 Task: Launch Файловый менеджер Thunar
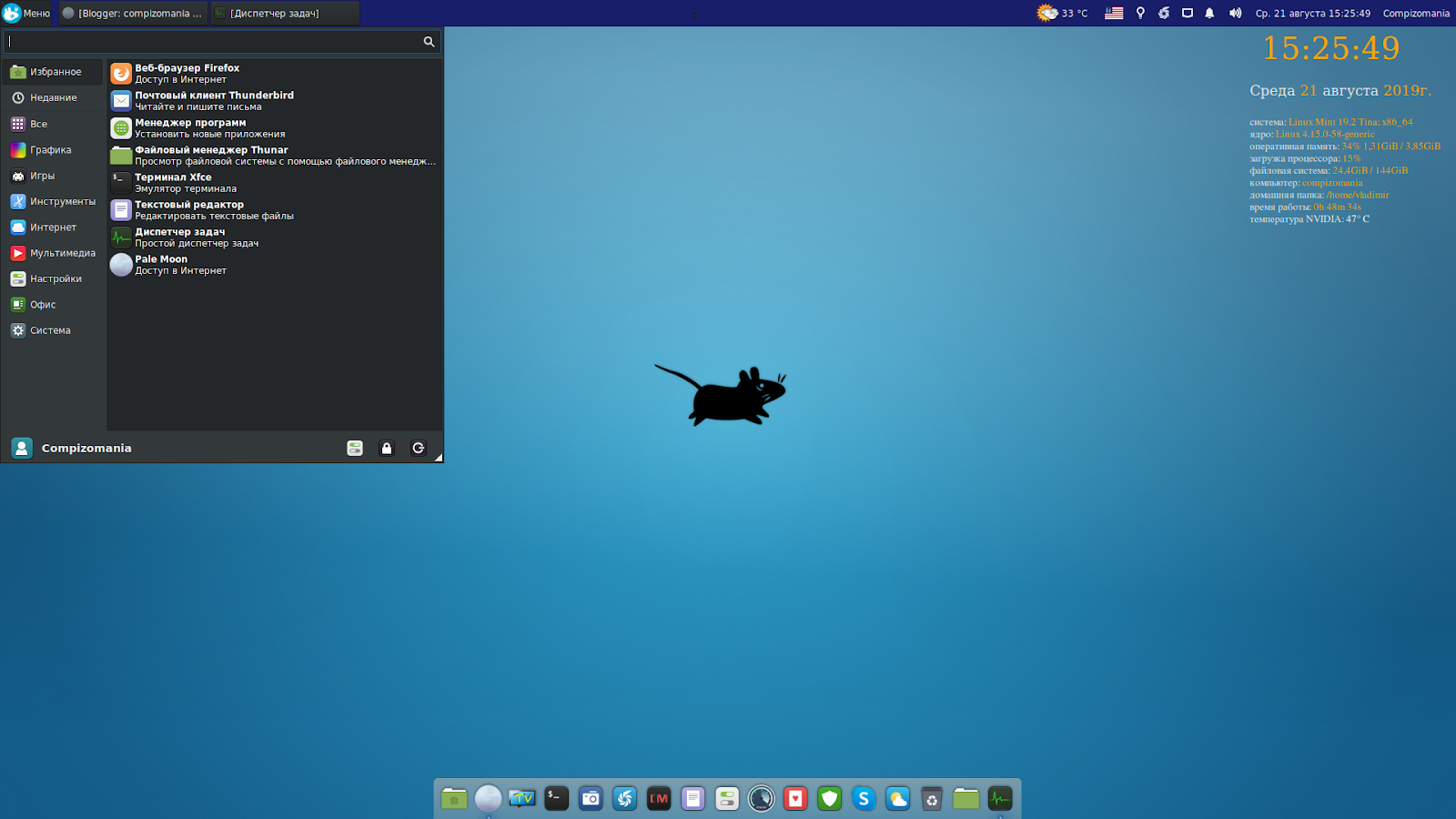[x=275, y=156]
